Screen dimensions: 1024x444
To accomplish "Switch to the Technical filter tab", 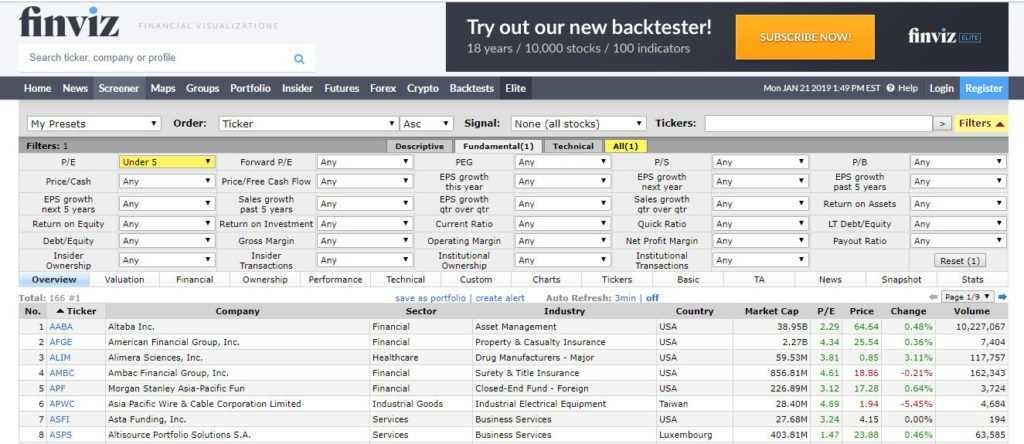I will tap(573, 146).
